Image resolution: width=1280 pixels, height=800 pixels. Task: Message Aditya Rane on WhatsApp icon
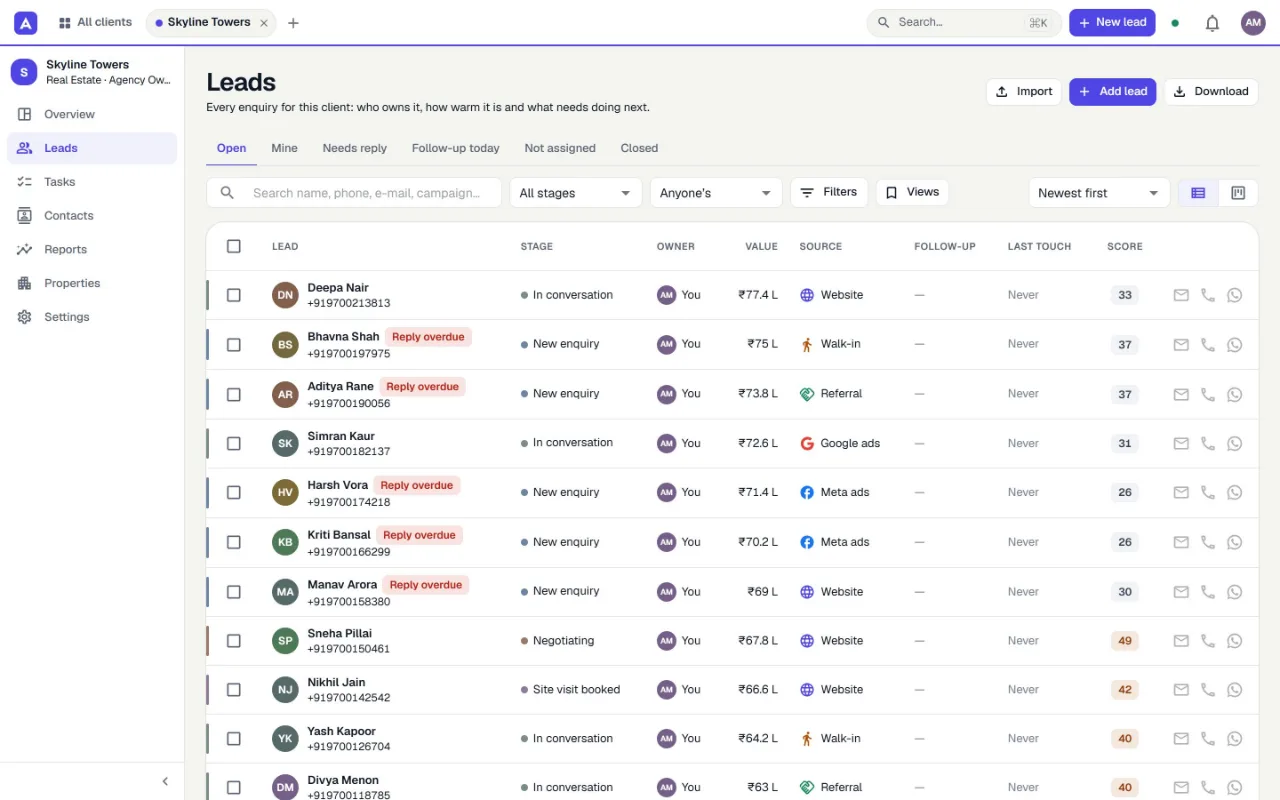tap(1235, 394)
